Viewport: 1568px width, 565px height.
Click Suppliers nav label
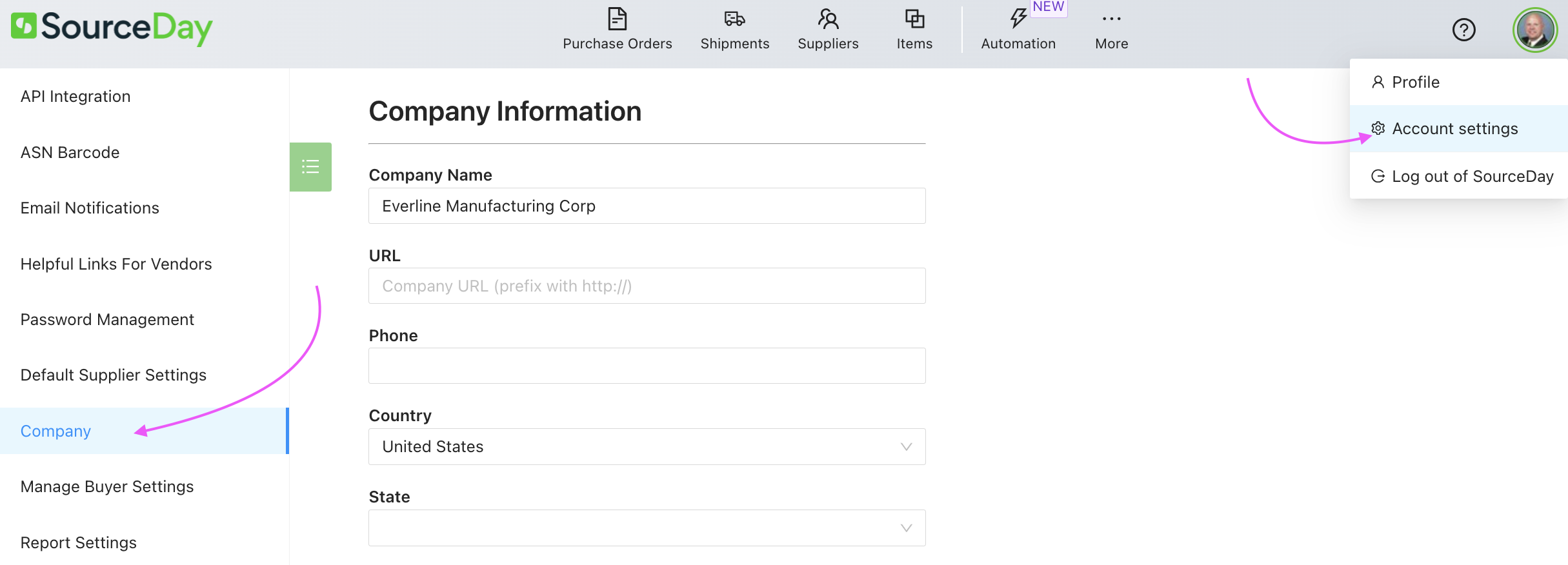[x=828, y=43]
